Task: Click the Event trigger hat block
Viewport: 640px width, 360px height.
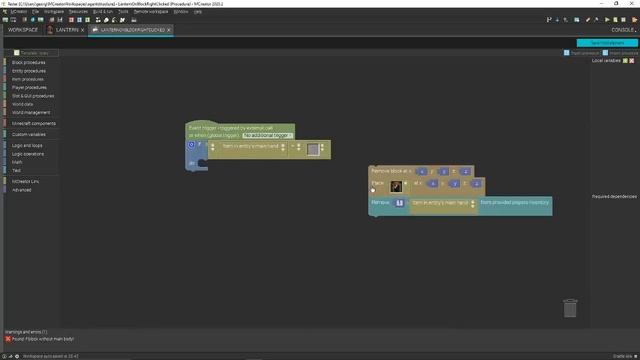Action: click(x=240, y=131)
